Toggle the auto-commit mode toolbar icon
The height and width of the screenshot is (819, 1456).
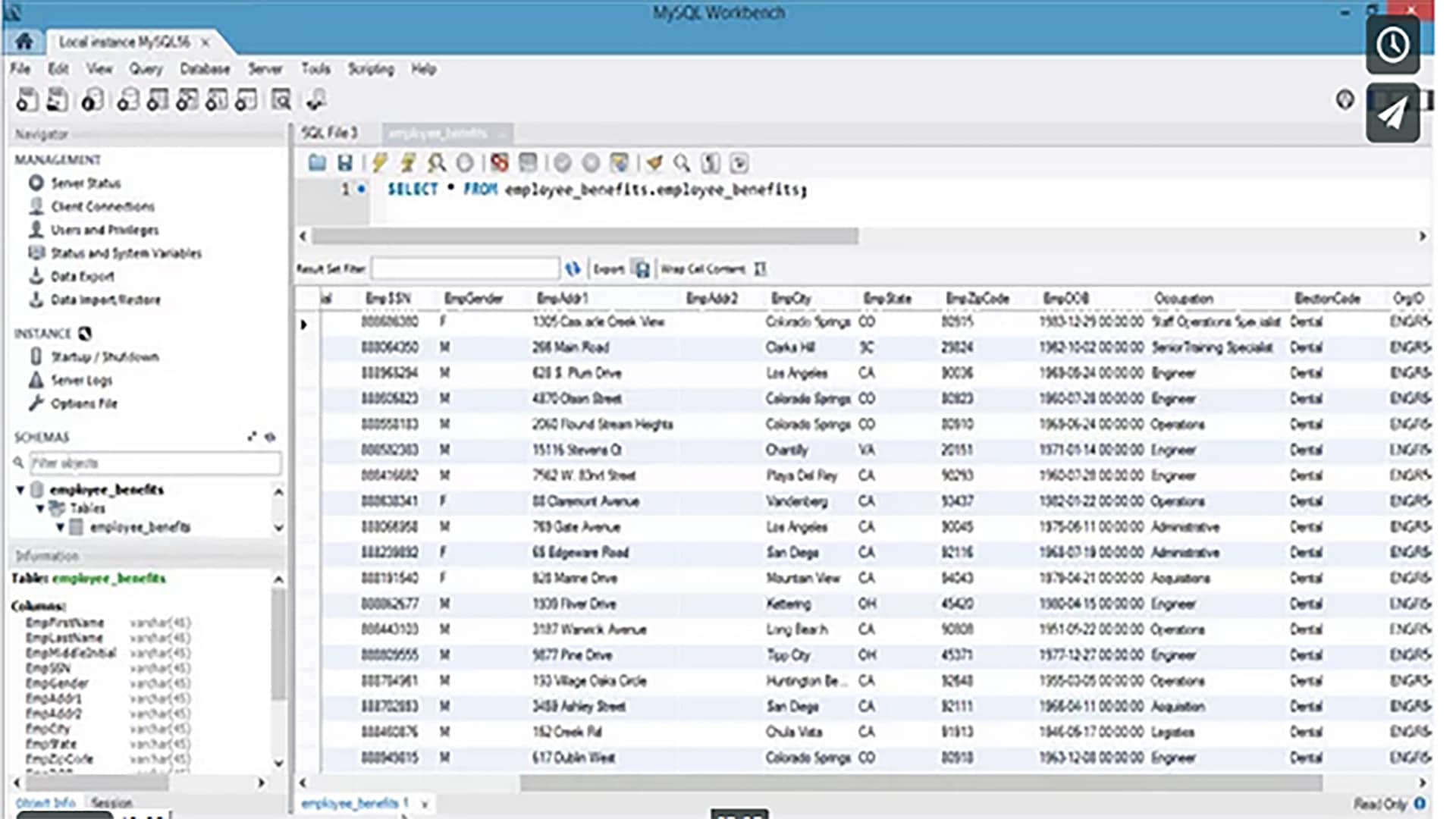click(x=620, y=163)
